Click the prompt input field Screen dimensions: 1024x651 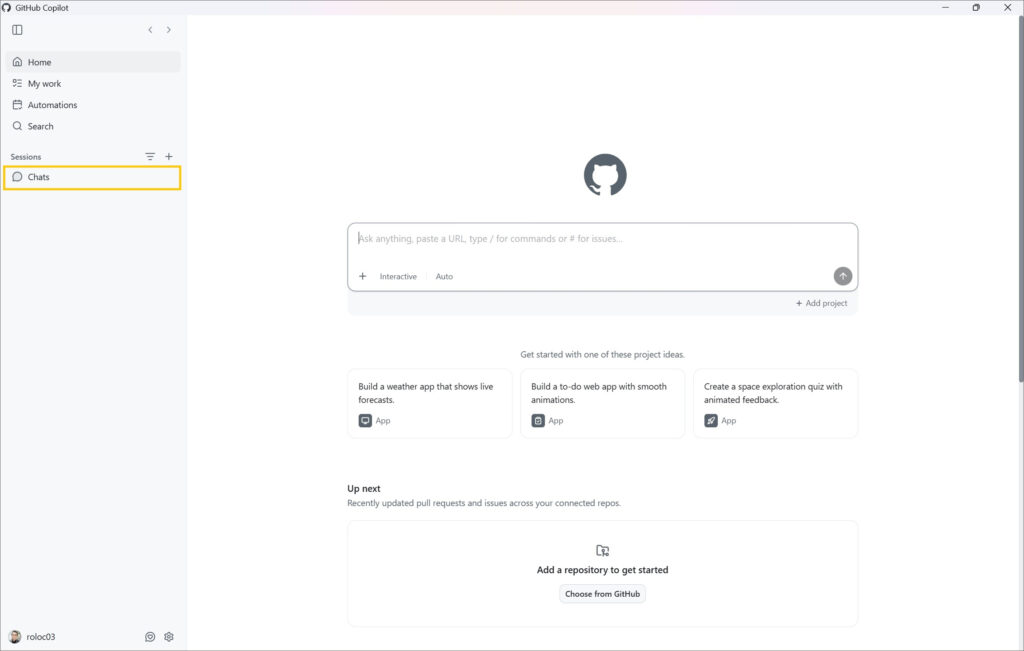pyautogui.click(x=602, y=239)
